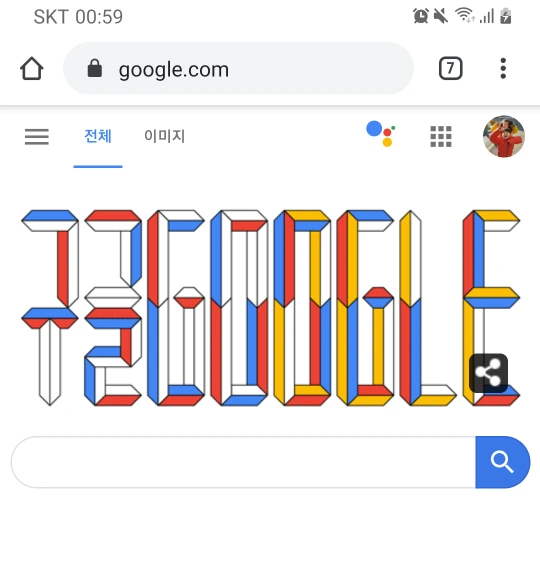Open the hamburger side menu

[x=37, y=137]
